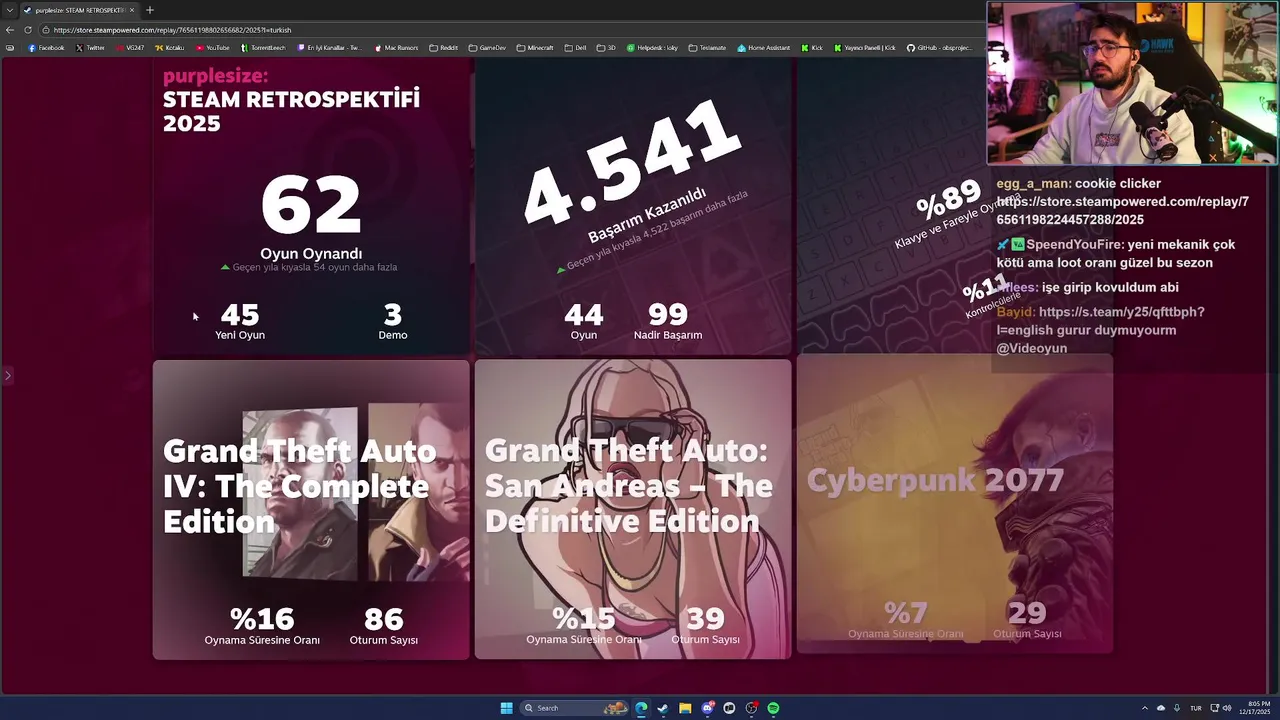
Task: Open the Home Assistant bookmark
Action: [764, 48]
